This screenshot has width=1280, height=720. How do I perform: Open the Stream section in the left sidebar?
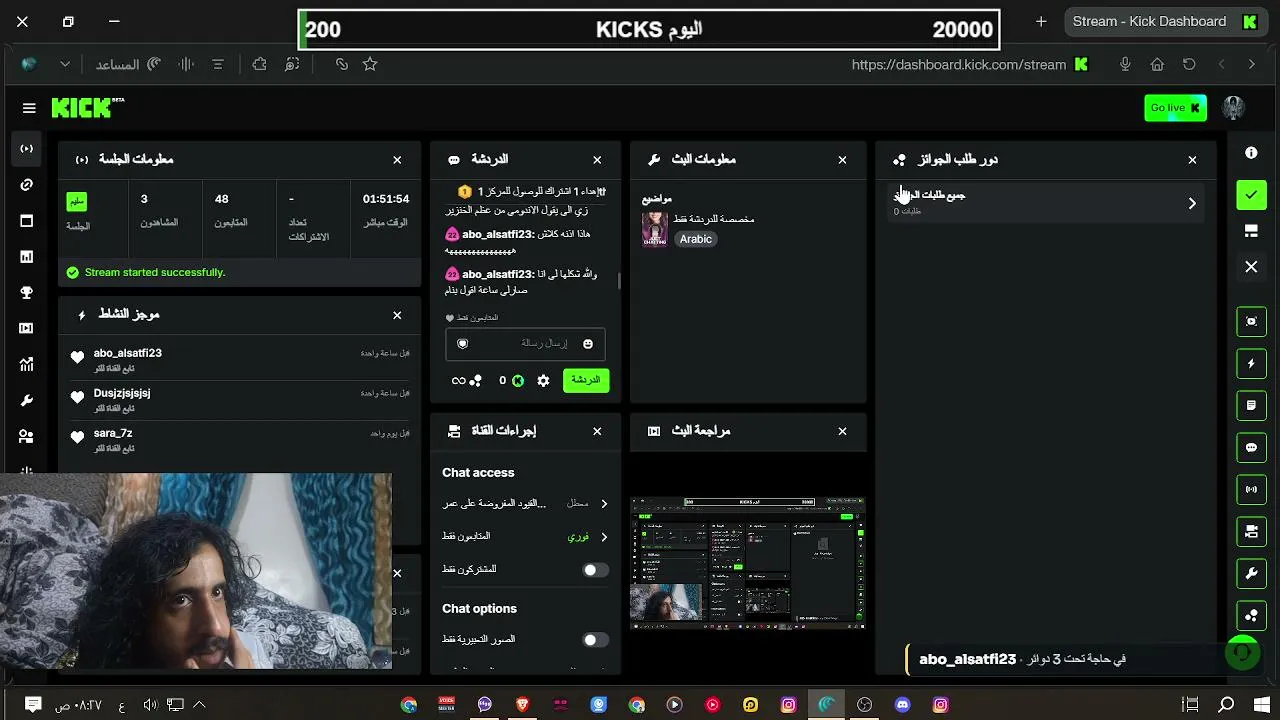coord(27,149)
